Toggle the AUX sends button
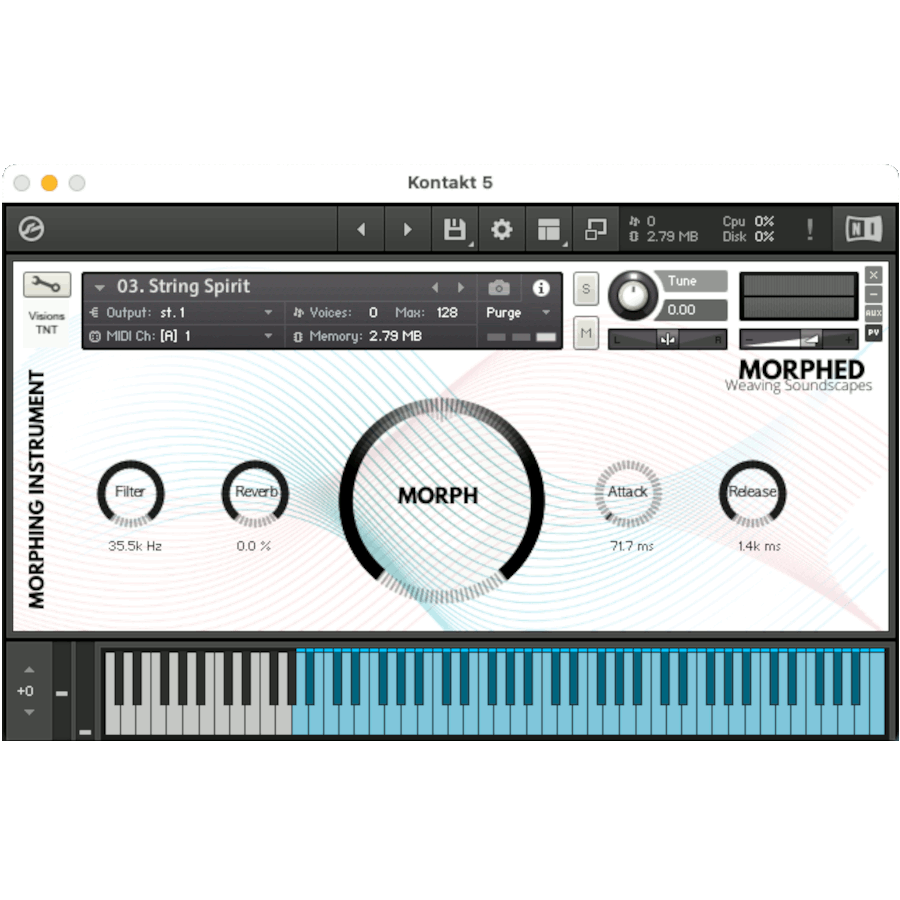Image resolution: width=900 pixels, height=900 pixels. click(x=874, y=313)
